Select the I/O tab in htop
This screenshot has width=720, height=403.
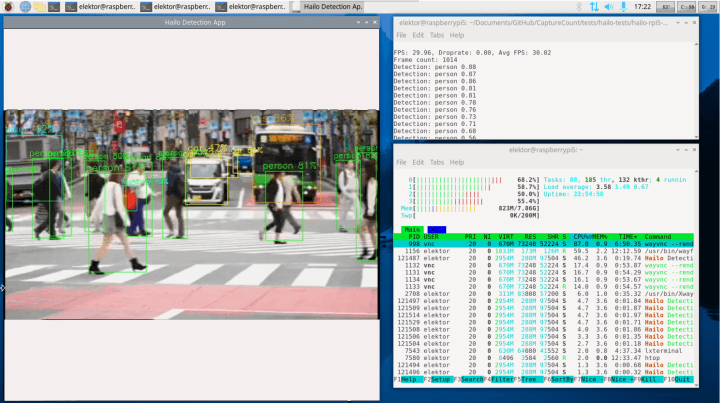[x=437, y=229]
